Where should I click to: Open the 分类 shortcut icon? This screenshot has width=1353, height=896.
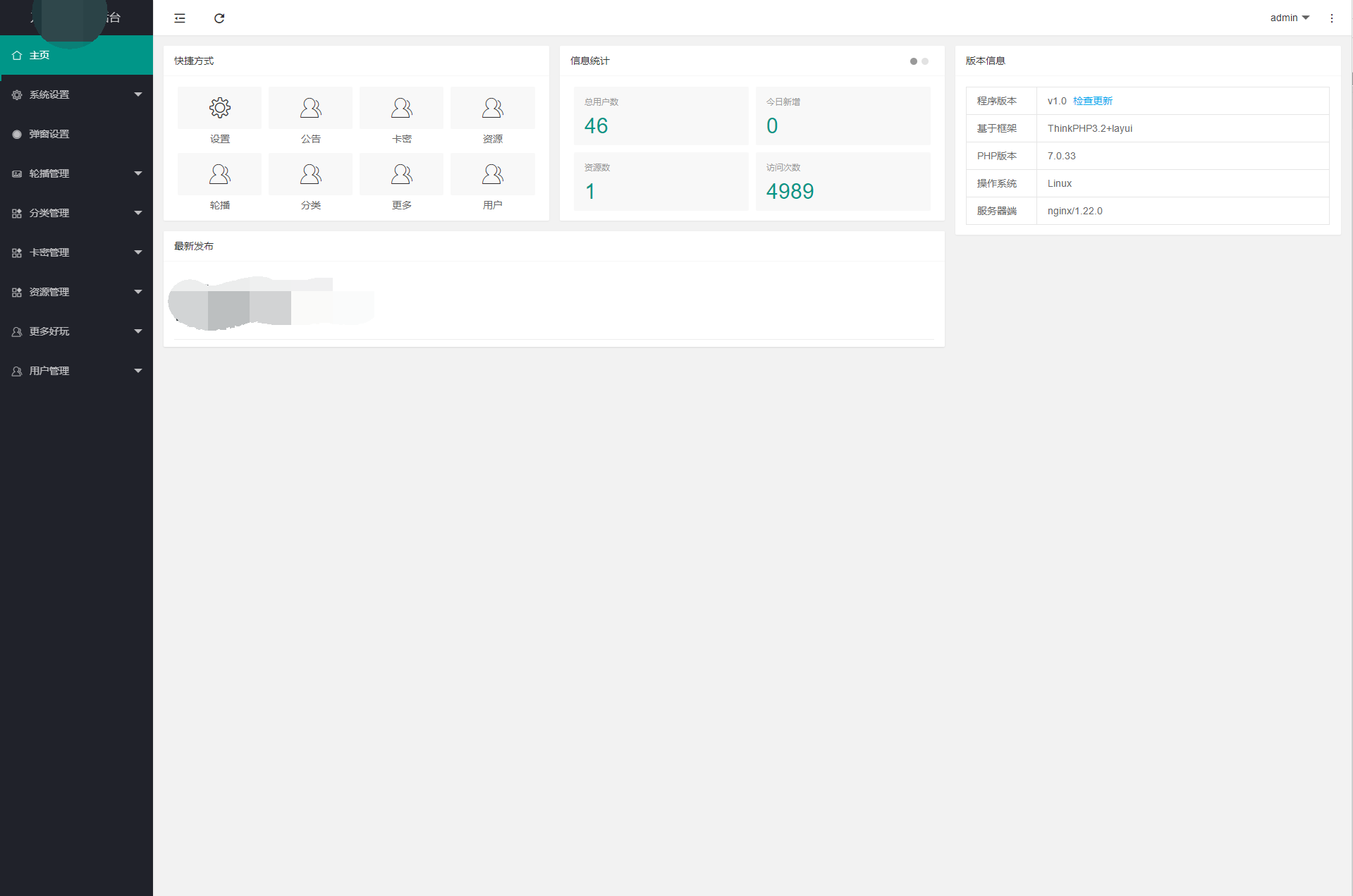(310, 174)
